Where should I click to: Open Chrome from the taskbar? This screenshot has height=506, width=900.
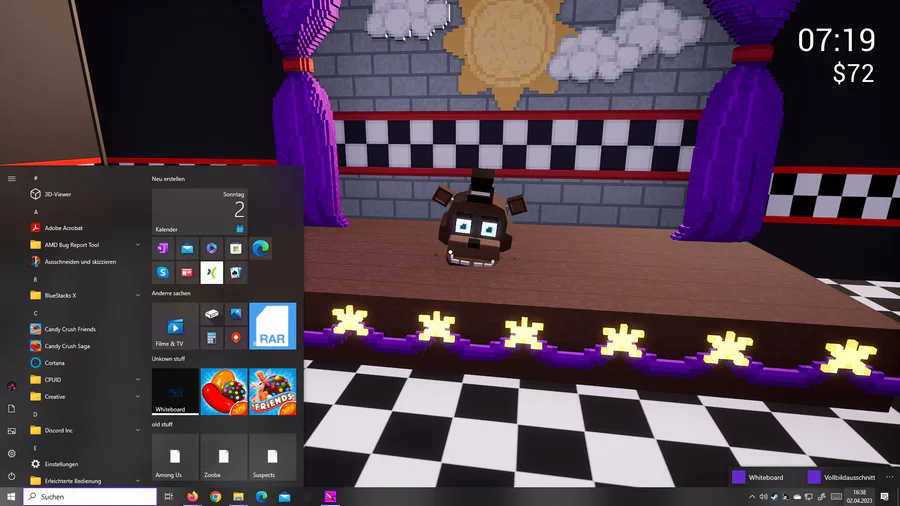(x=215, y=497)
